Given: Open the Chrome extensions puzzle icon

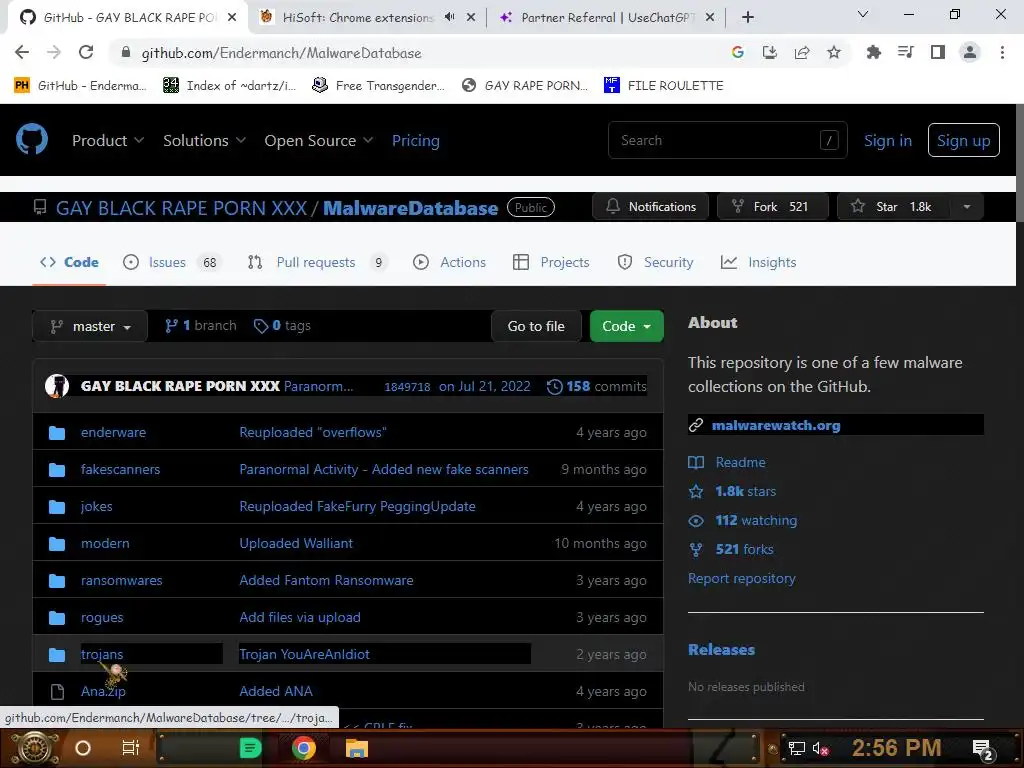Looking at the screenshot, I should click(873, 52).
